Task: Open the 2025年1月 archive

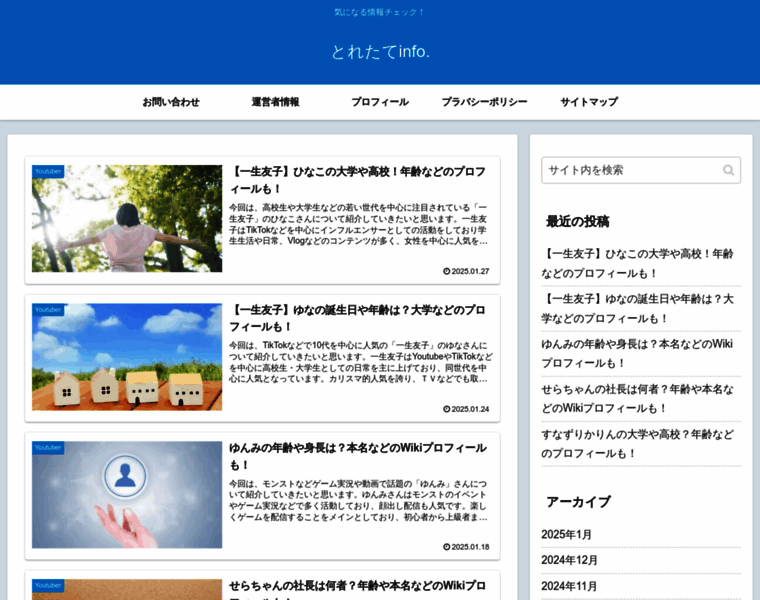Action: tap(567, 535)
